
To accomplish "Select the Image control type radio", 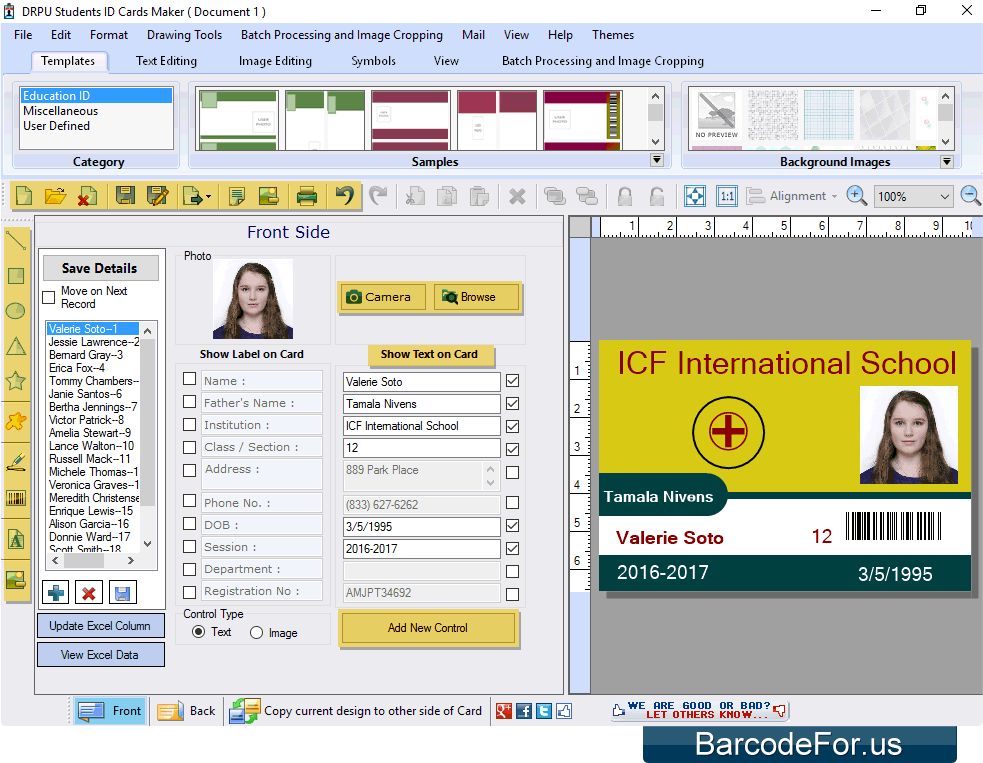I will coord(256,633).
